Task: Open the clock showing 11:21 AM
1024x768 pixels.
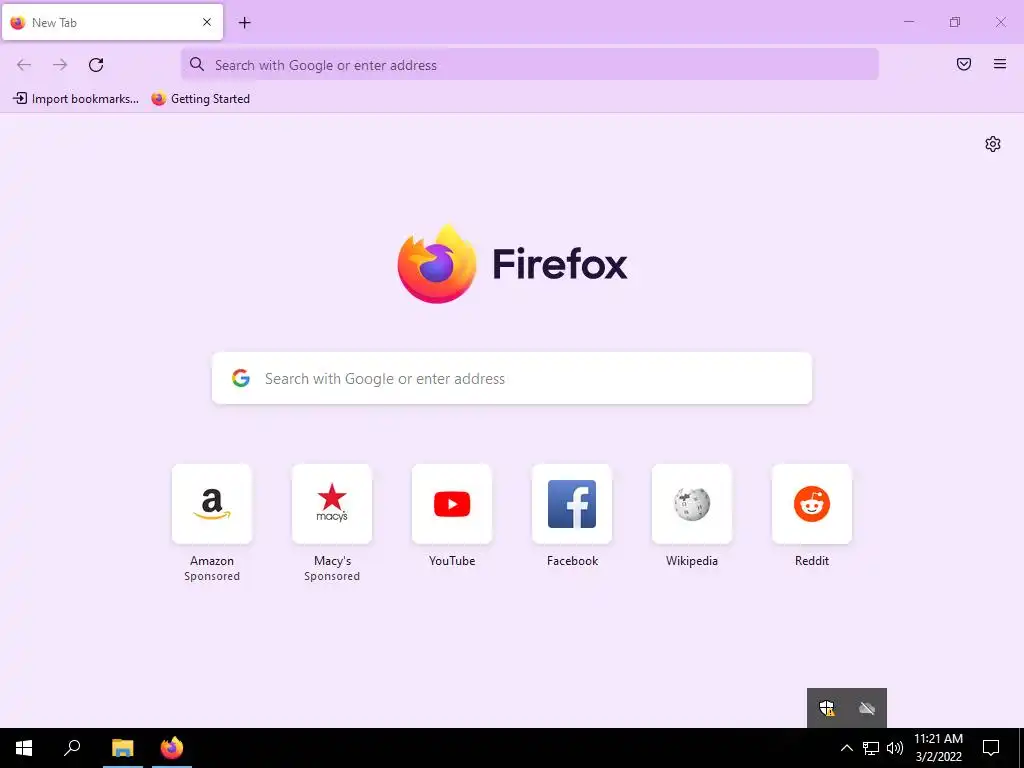Action: (x=938, y=748)
